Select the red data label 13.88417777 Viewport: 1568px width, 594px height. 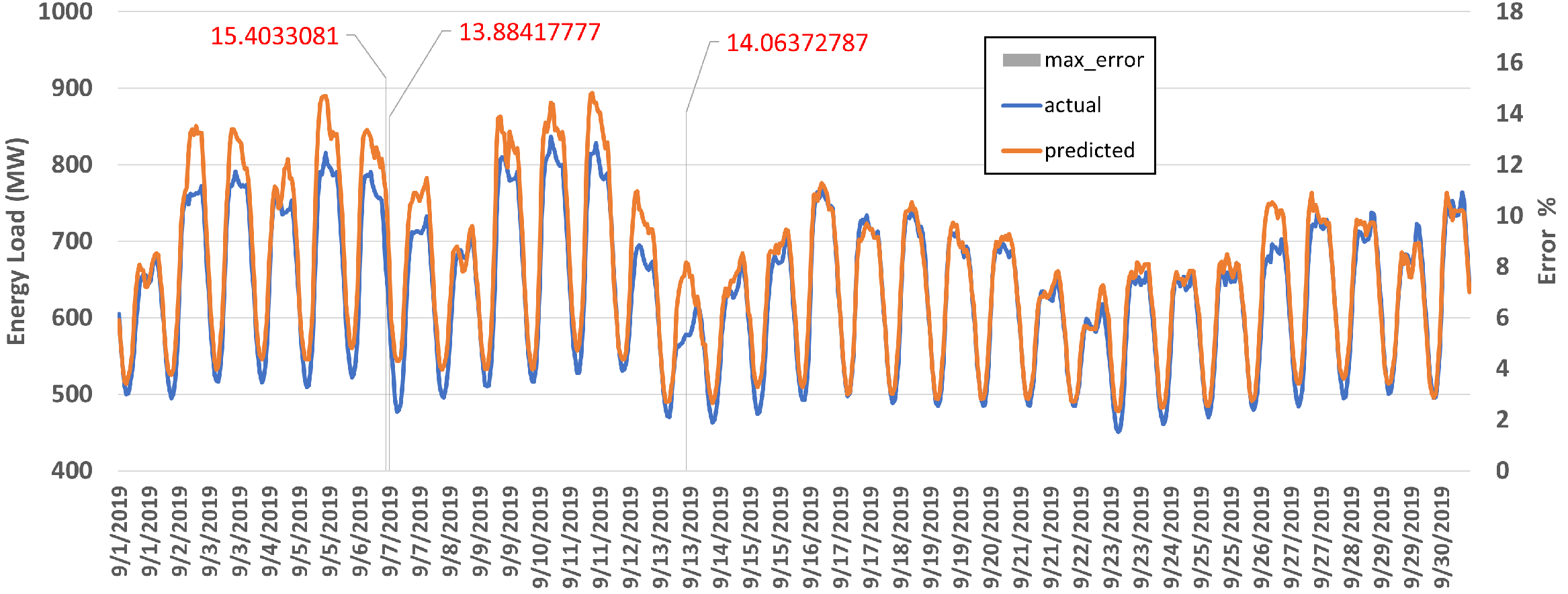(x=529, y=32)
